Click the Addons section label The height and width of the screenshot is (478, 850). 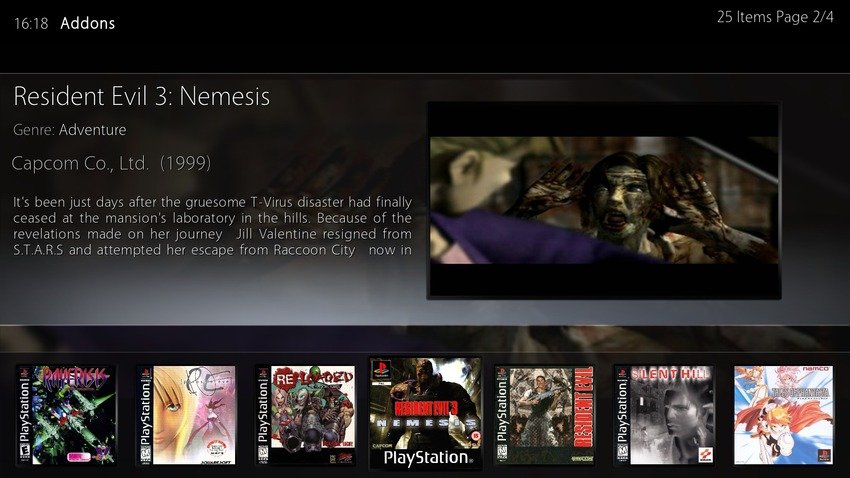click(x=88, y=23)
